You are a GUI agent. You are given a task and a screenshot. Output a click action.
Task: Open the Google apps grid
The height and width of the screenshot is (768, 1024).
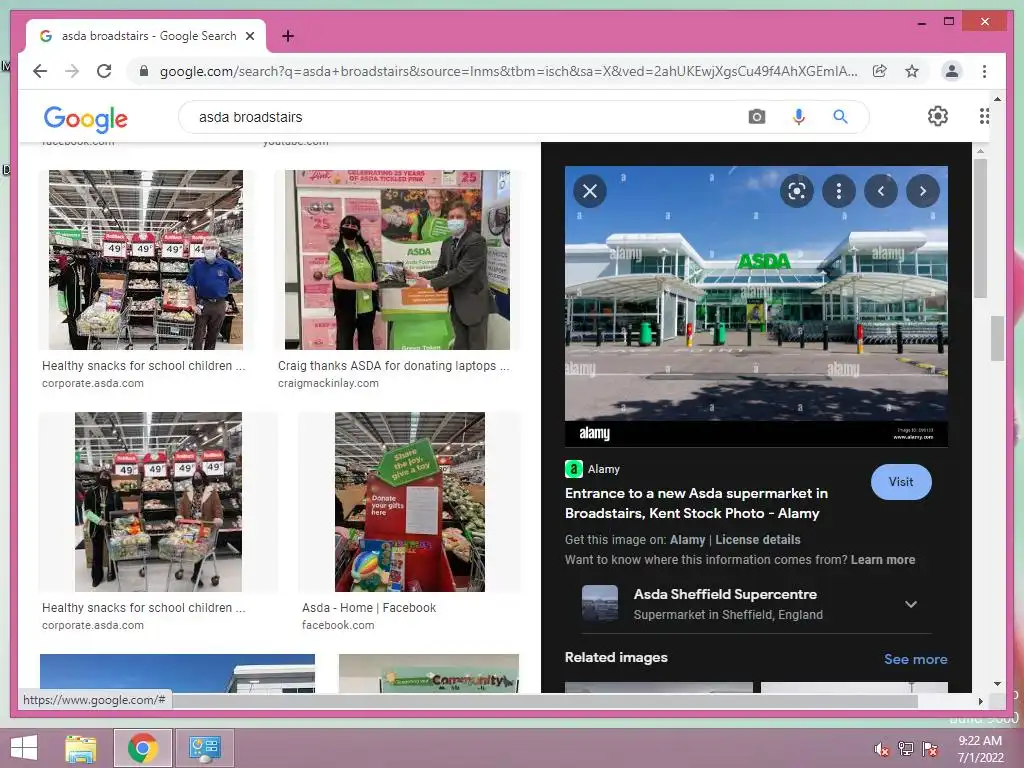pyautogui.click(x=984, y=116)
